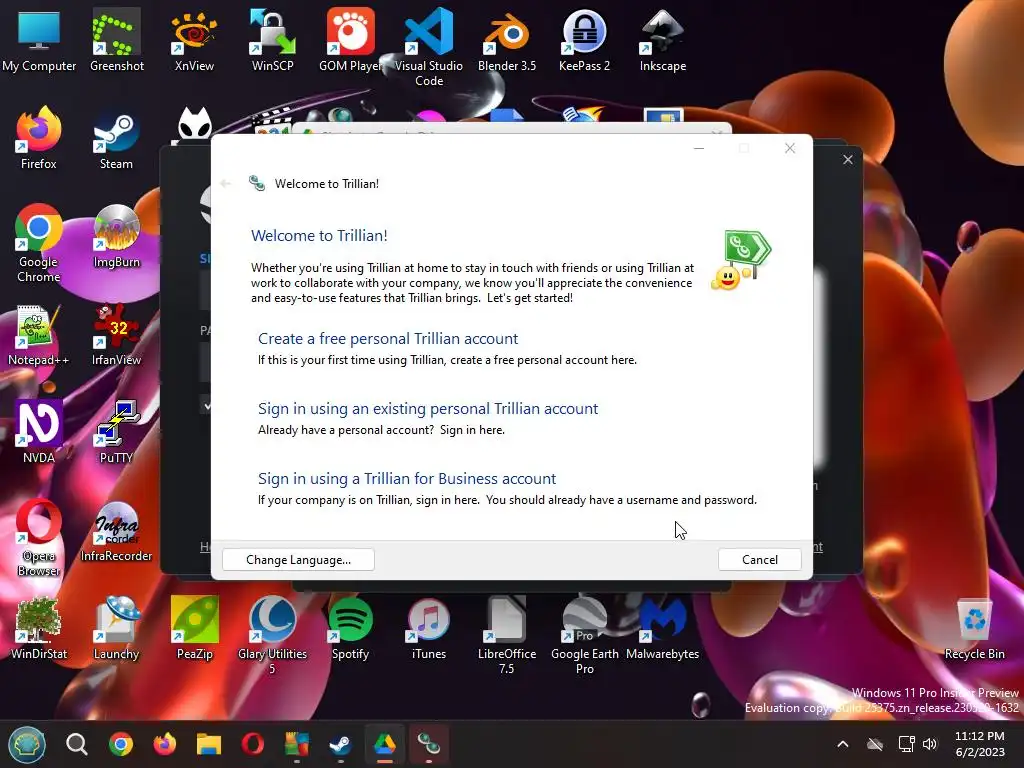Open Google Chrome desktop shortcut
This screenshot has width=1024, height=768.
click(x=39, y=243)
